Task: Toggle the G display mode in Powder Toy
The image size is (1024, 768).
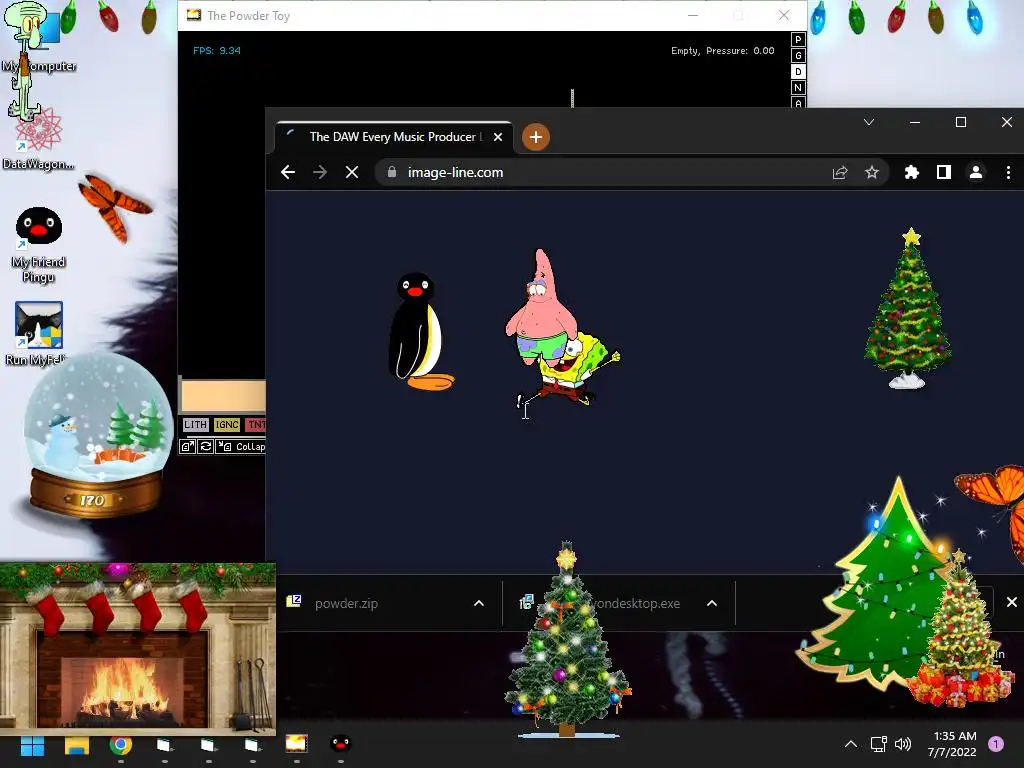Action: coord(798,56)
